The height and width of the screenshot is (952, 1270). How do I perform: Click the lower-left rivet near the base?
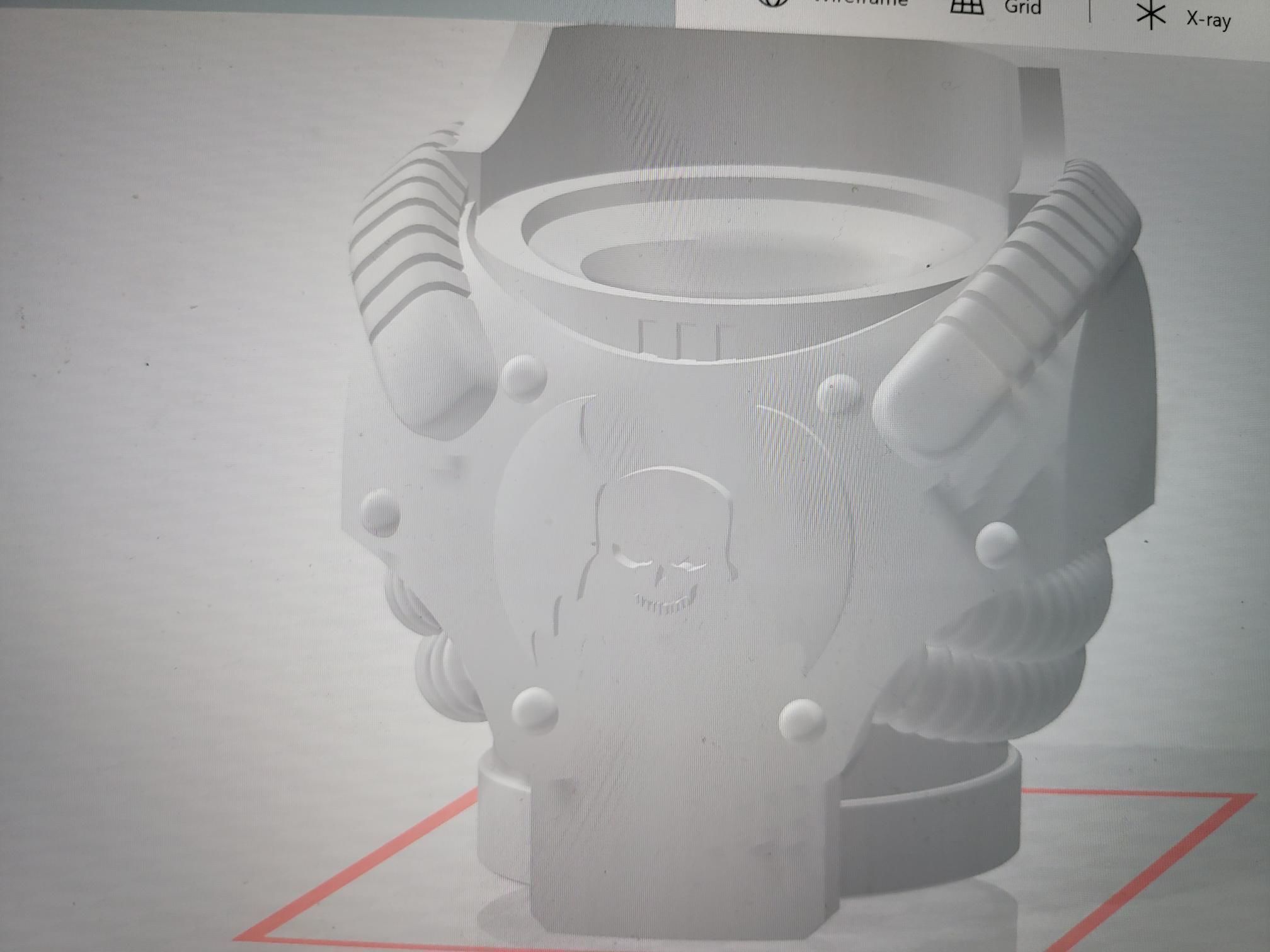tap(535, 710)
